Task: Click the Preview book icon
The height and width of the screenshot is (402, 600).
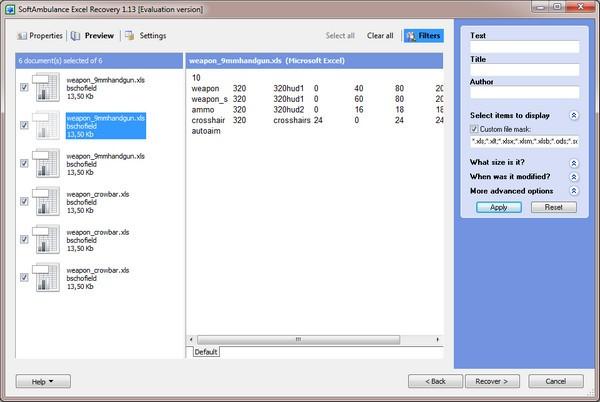Action: coord(75,36)
